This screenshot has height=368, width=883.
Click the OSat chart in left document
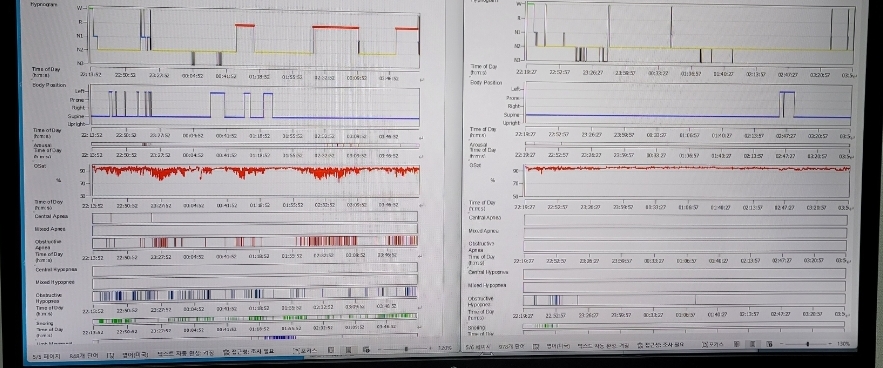[x=255, y=180]
